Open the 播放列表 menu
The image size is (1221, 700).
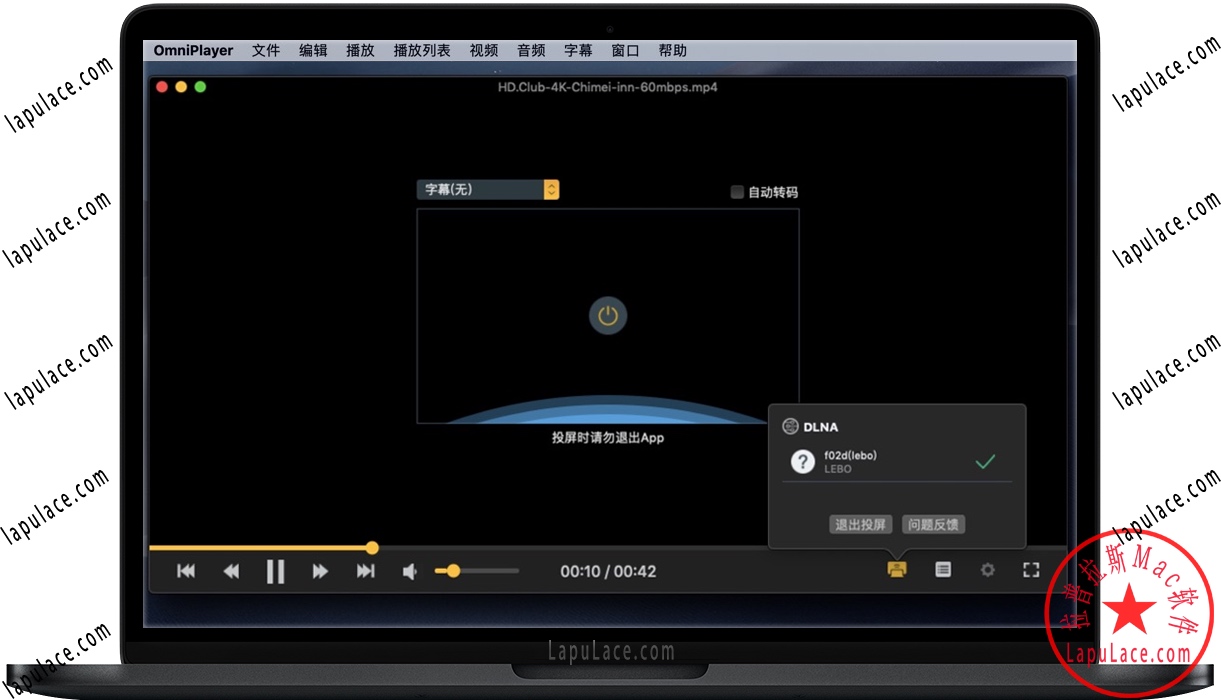coord(421,50)
